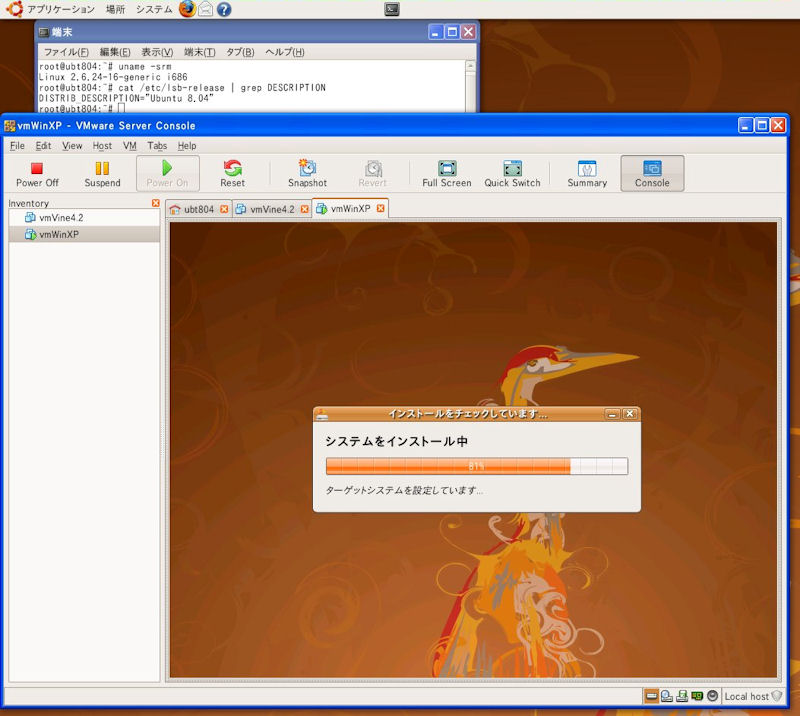Click the Reset toolbar button
This screenshot has height=716, width=800.
[x=232, y=174]
